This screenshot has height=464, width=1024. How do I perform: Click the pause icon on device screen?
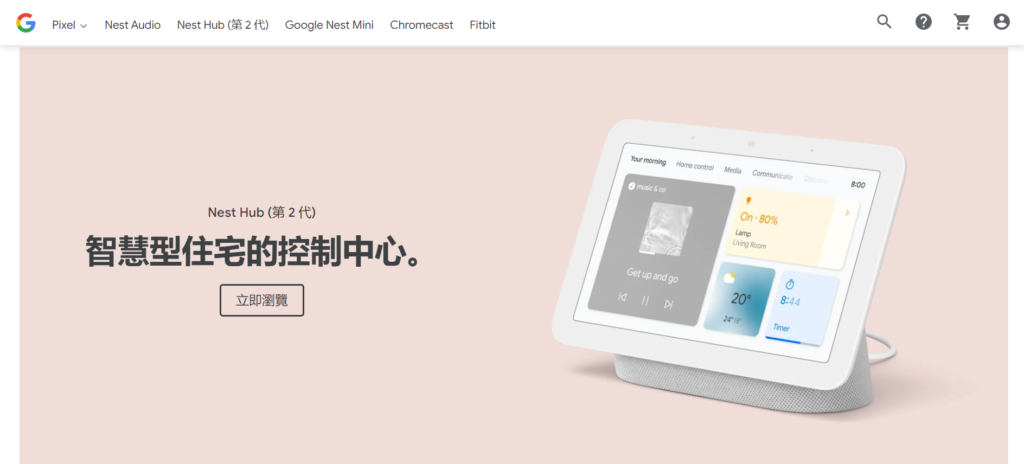point(645,301)
